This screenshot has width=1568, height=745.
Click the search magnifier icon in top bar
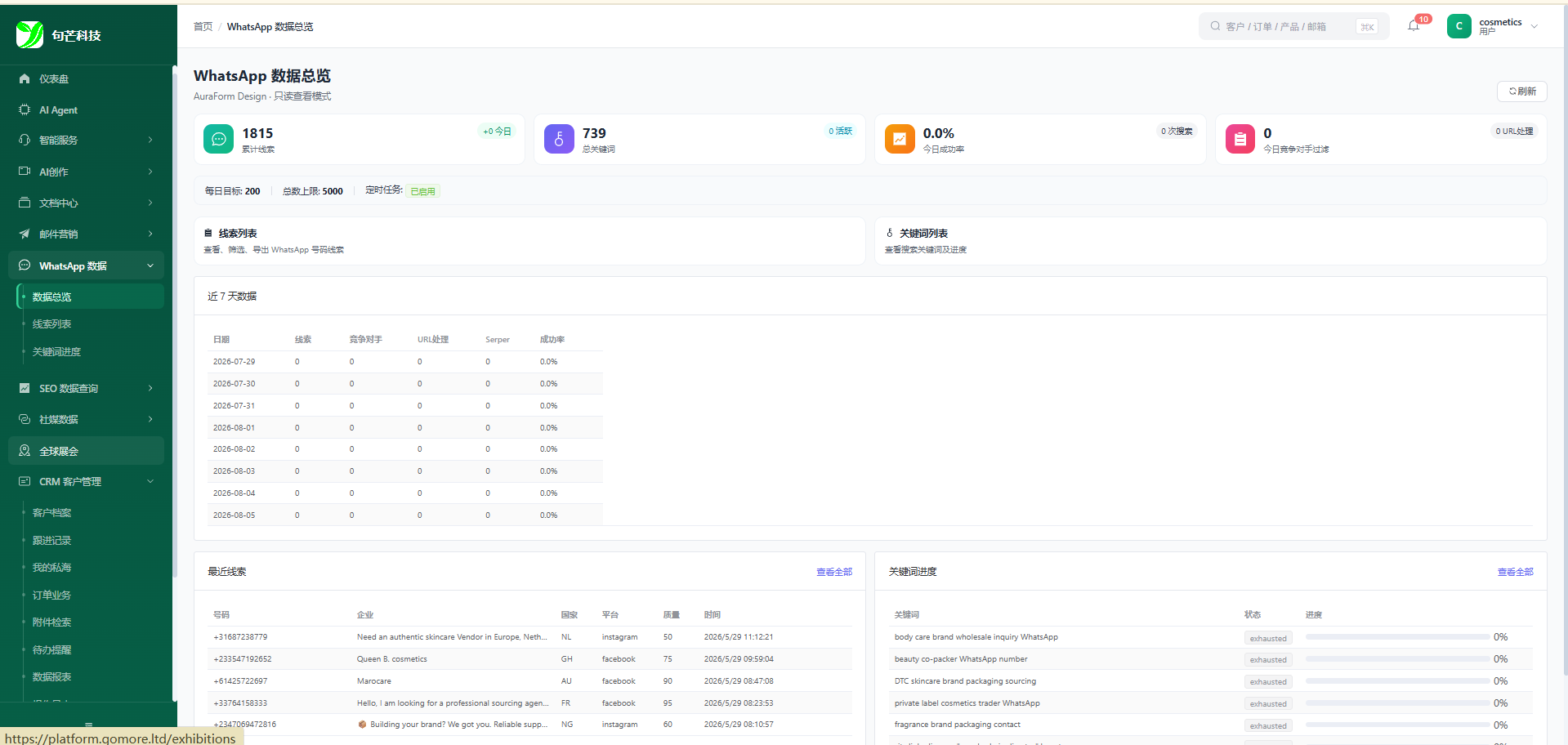1216,26
